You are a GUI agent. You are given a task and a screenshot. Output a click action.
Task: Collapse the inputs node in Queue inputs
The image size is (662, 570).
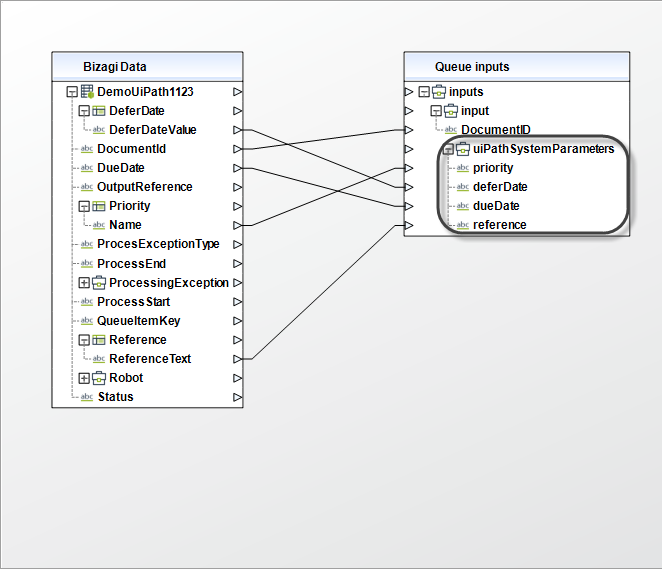click(424, 92)
